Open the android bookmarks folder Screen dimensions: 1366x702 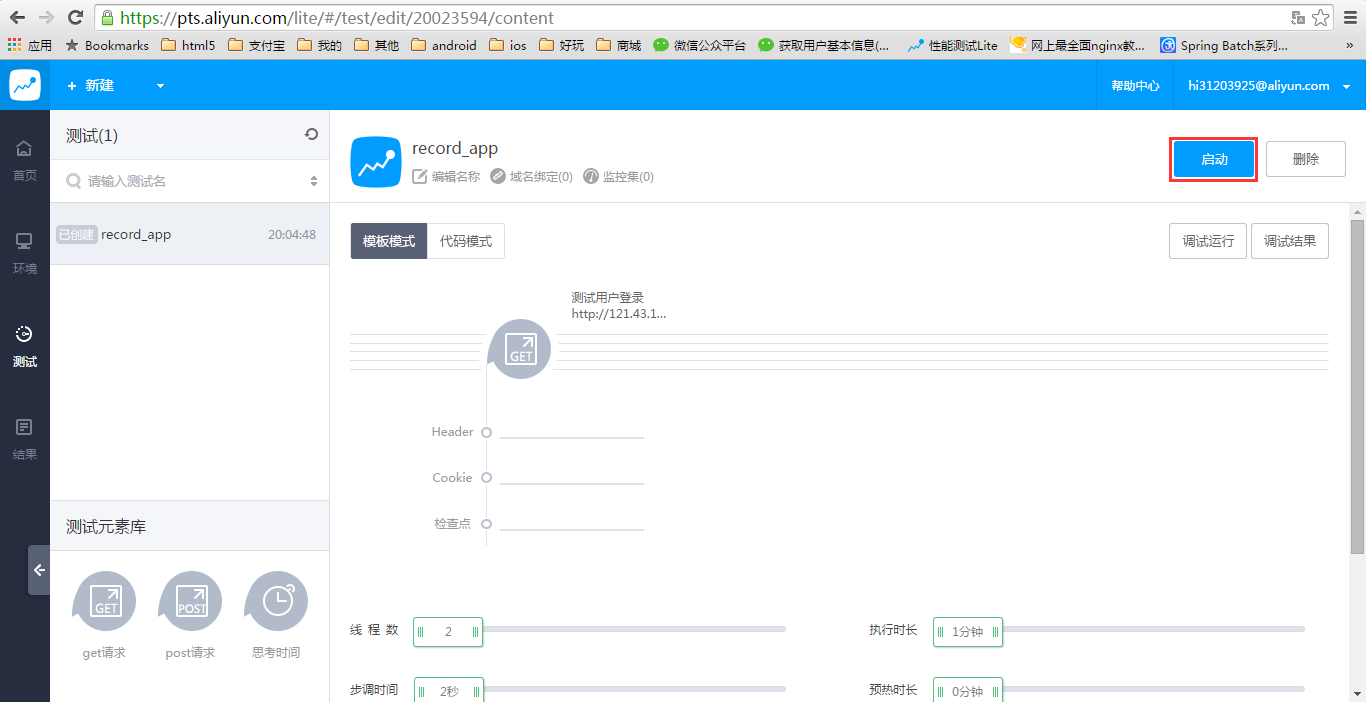(x=443, y=45)
